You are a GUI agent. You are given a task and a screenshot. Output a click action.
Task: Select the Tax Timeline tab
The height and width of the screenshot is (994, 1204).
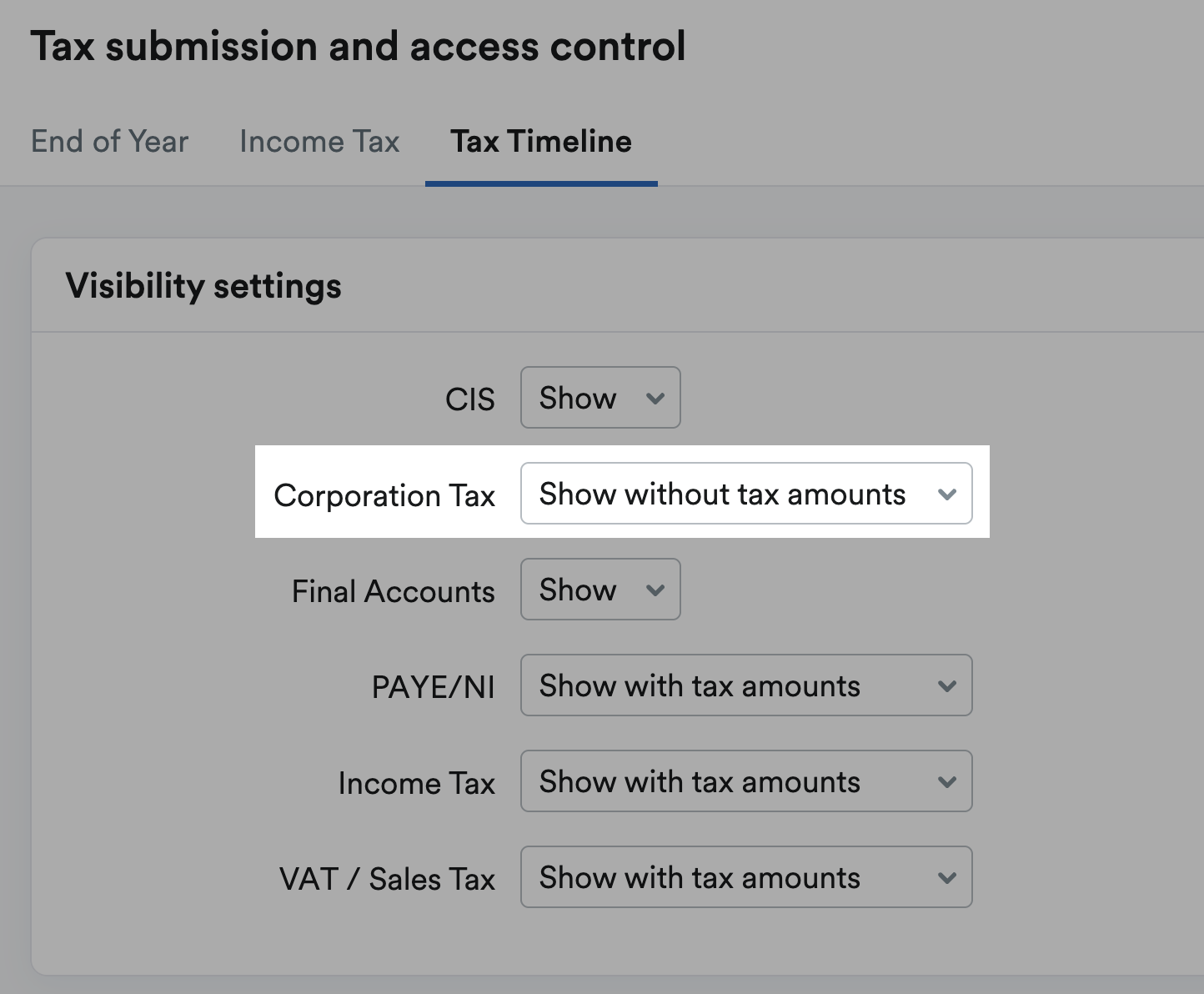click(541, 142)
